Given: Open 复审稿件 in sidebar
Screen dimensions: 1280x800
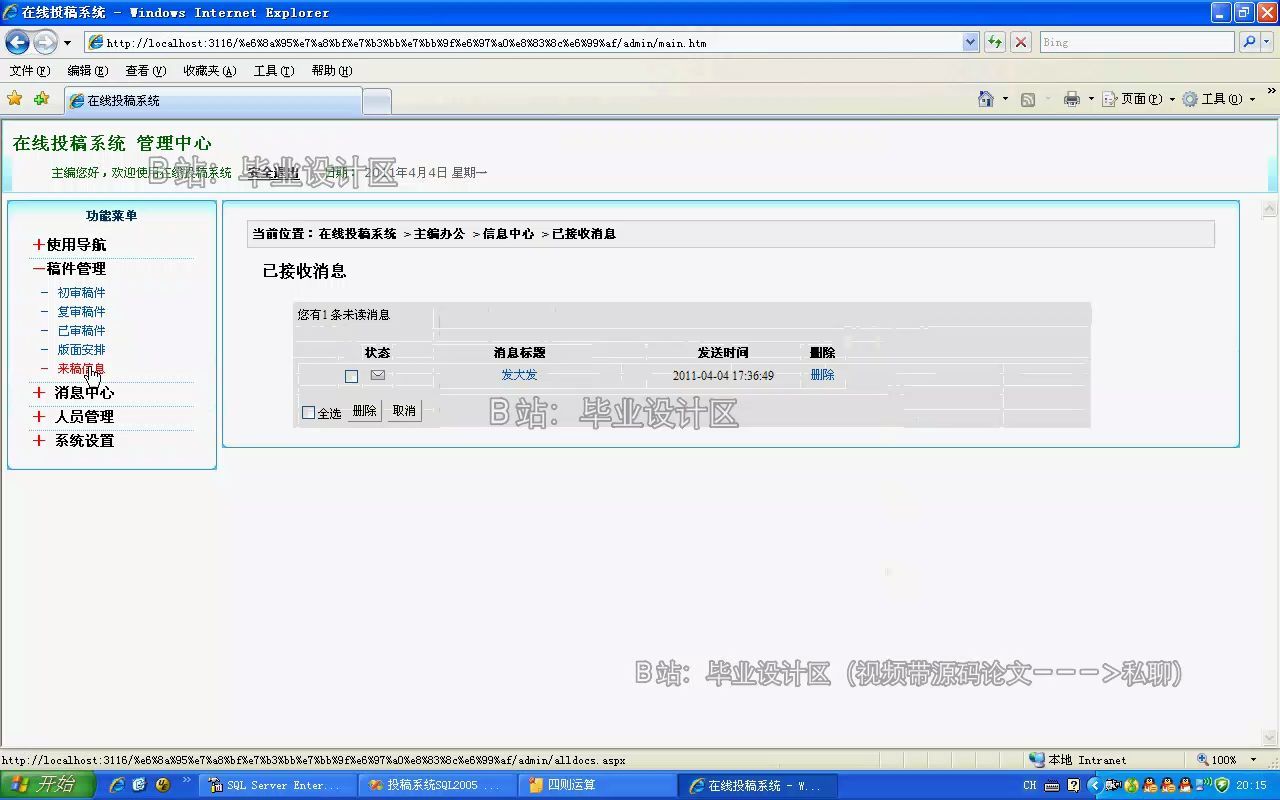Looking at the screenshot, I should tap(81, 312).
